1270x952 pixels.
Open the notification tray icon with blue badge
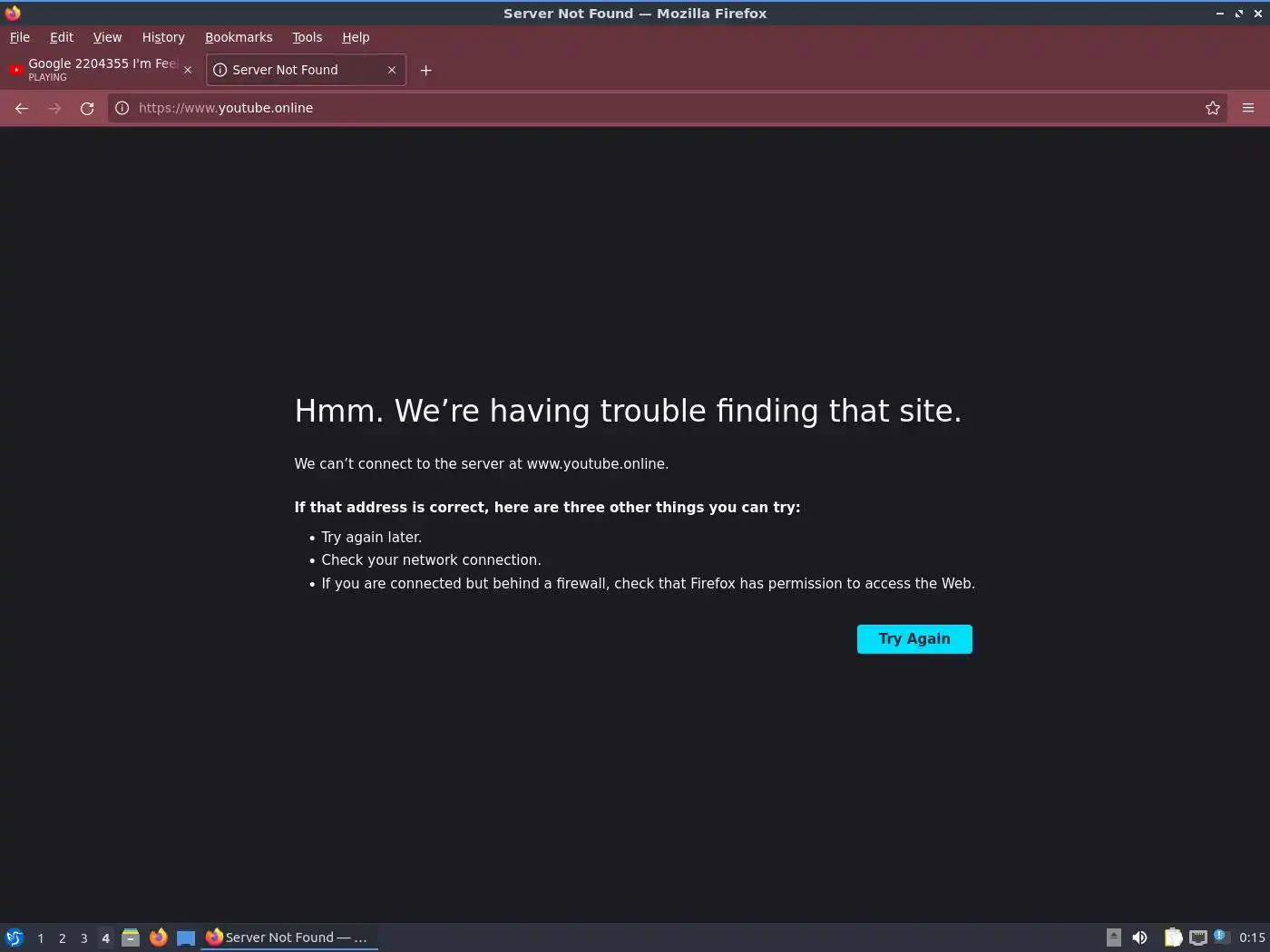[1222, 937]
